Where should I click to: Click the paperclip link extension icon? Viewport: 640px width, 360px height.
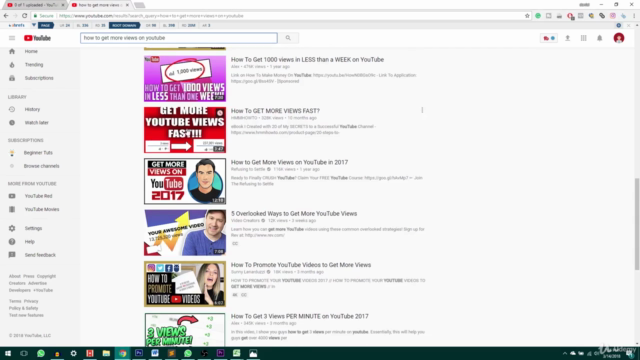click(602, 16)
